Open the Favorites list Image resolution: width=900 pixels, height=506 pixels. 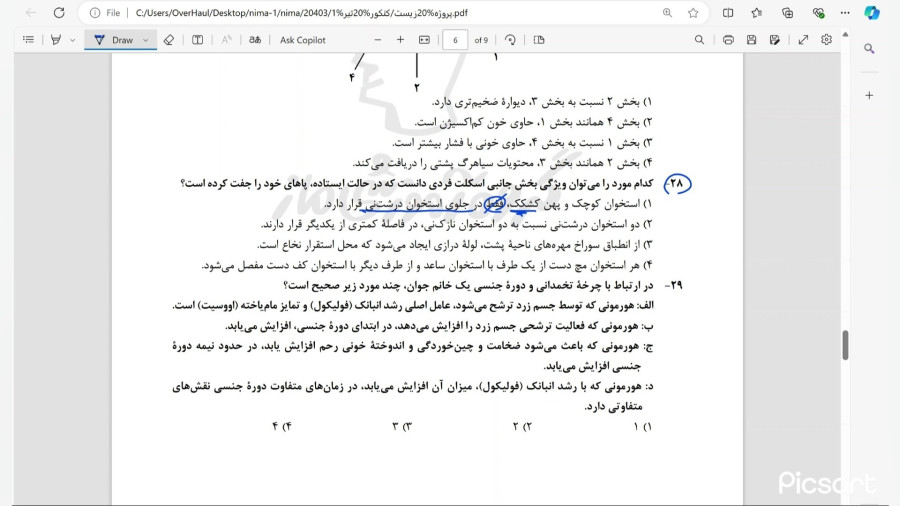click(757, 13)
